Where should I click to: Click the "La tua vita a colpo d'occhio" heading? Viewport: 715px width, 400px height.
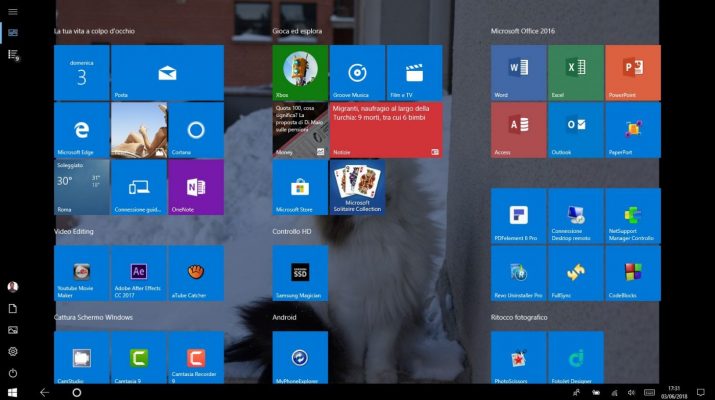94,31
